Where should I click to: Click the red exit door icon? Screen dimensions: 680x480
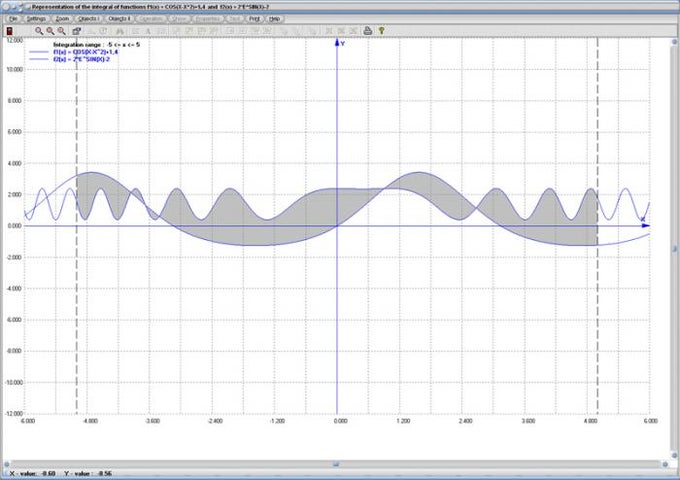pos(10,31)
